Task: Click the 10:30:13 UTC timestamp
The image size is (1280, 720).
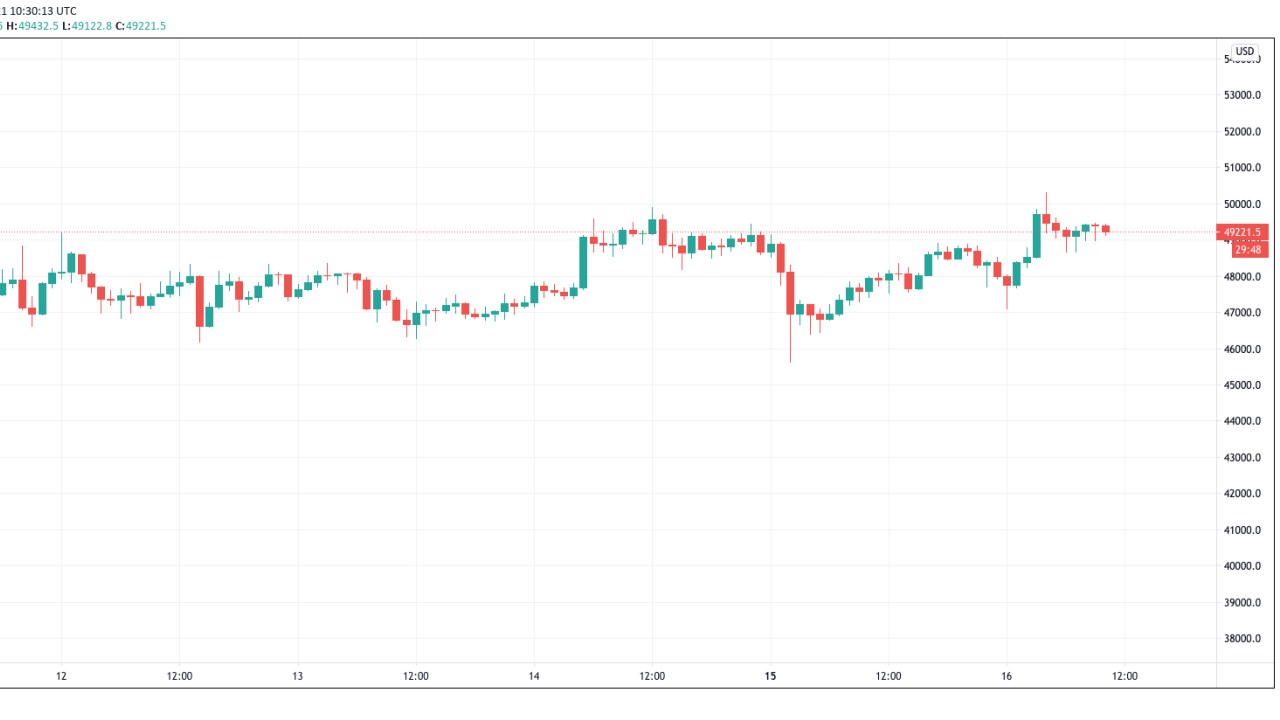Action: click(x=42, y=11)
